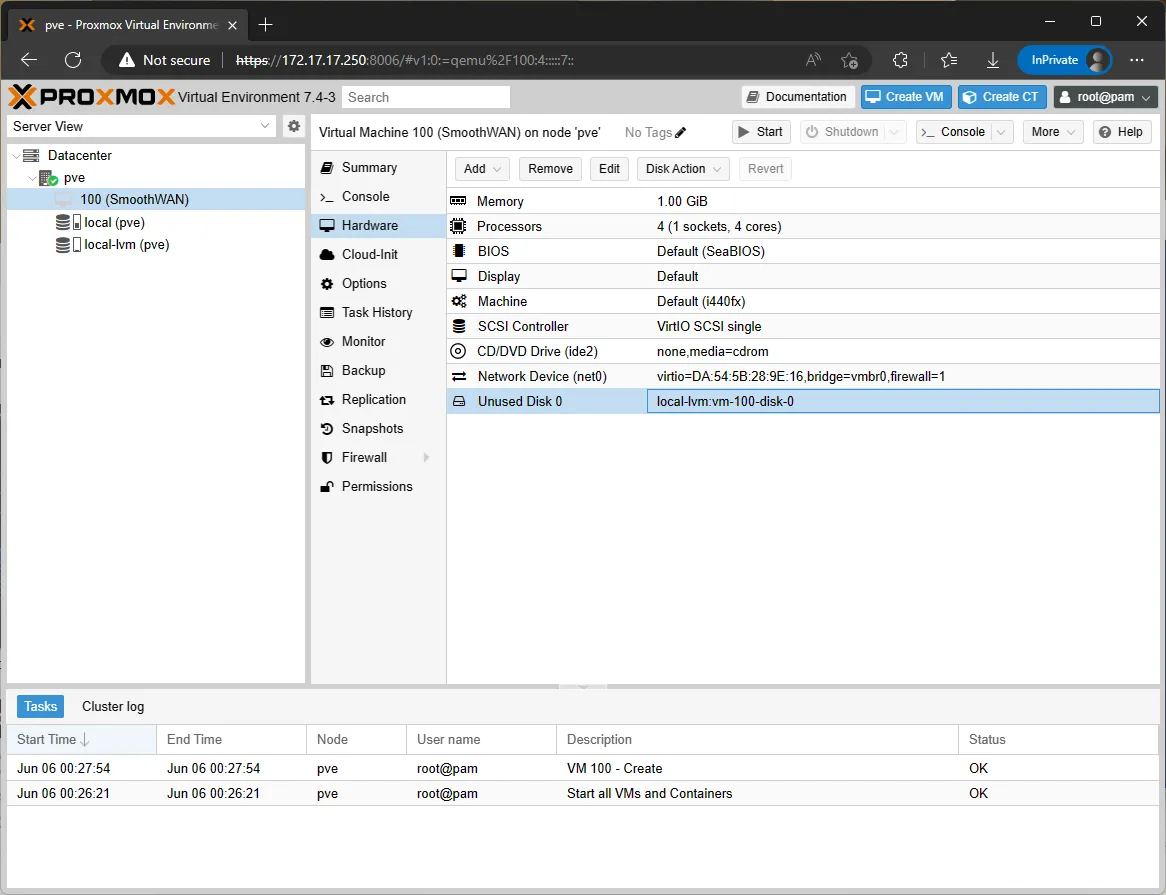Viewport: 1166px width, 895px height.
Task: Open the Summary tab
Action: click(378, 167)
